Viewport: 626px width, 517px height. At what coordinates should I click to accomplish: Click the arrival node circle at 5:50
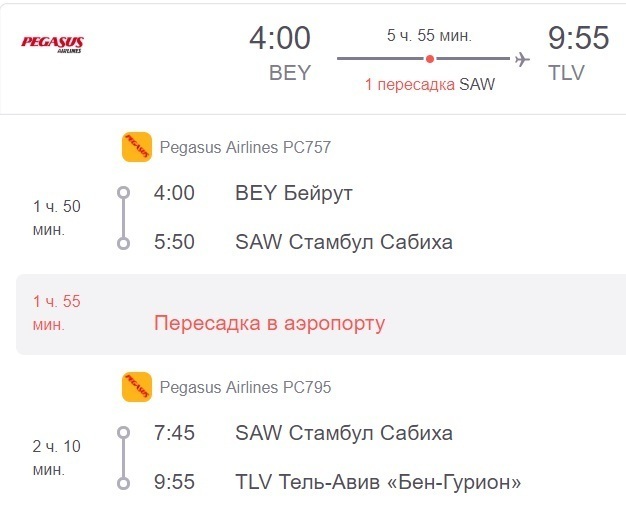(123, 242)
